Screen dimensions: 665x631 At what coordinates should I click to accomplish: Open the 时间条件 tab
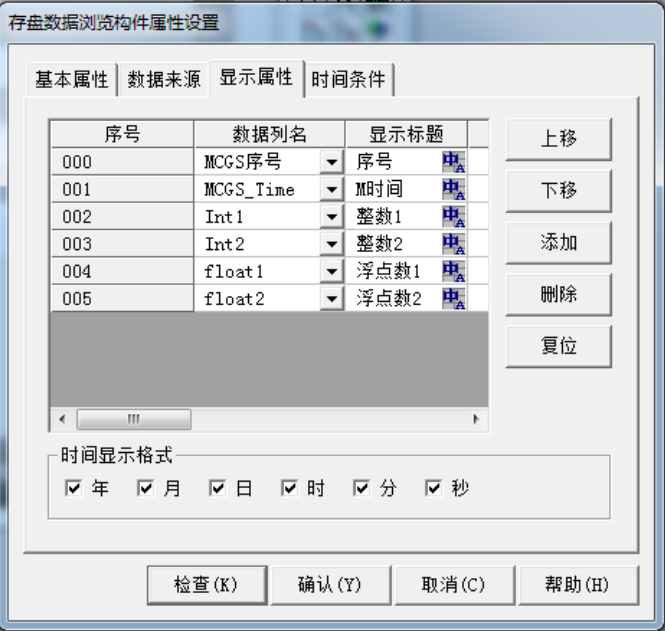tap(349, 80)
